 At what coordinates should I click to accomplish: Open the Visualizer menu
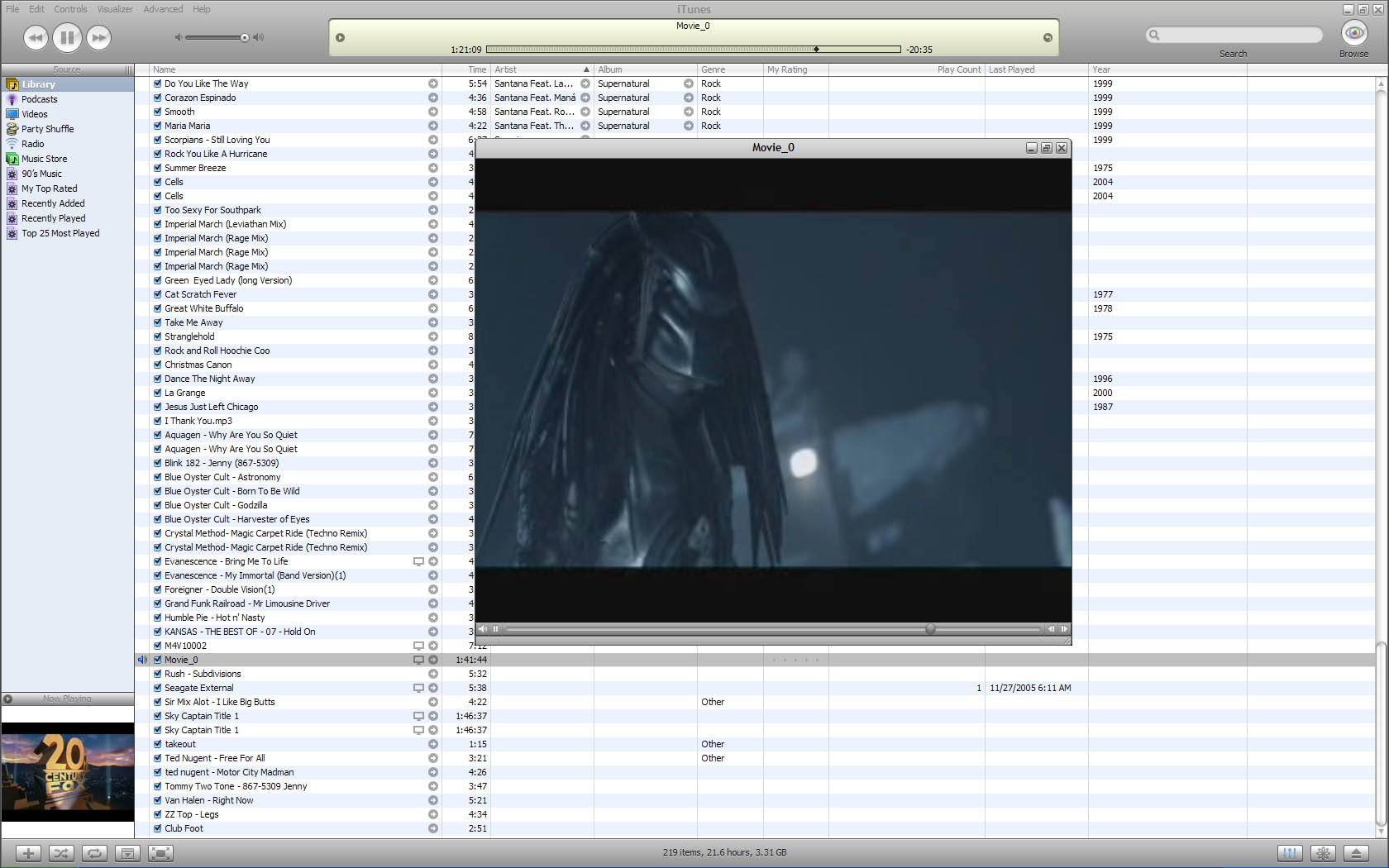point(115,9)
